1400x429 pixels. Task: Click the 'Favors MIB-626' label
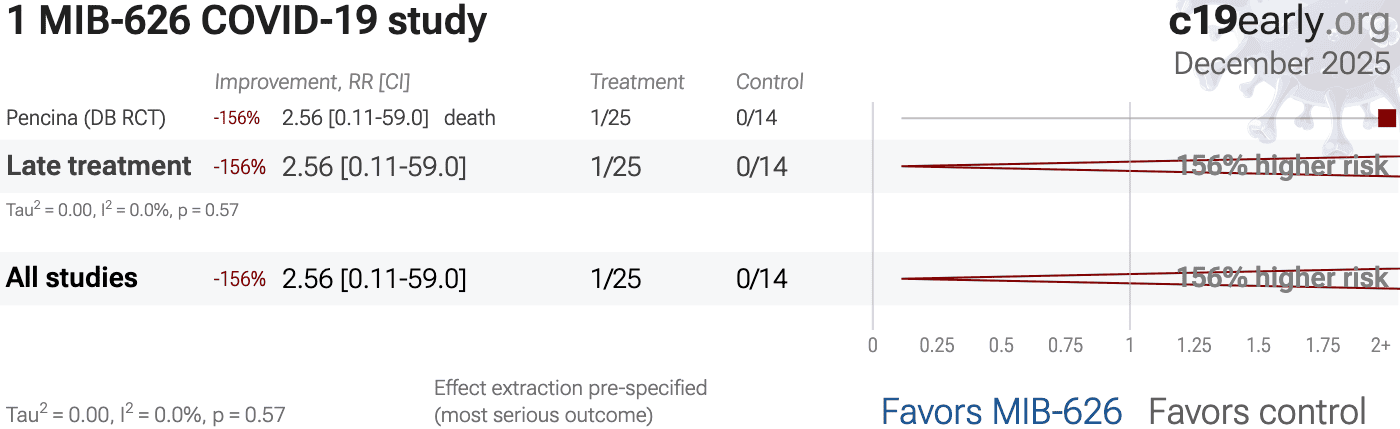click(x=1001, y=411)
